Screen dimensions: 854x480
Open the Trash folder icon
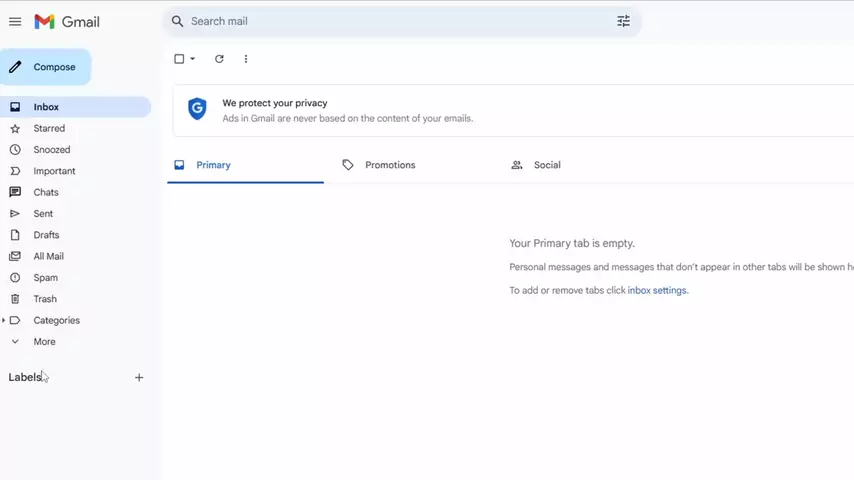(15, 299)
